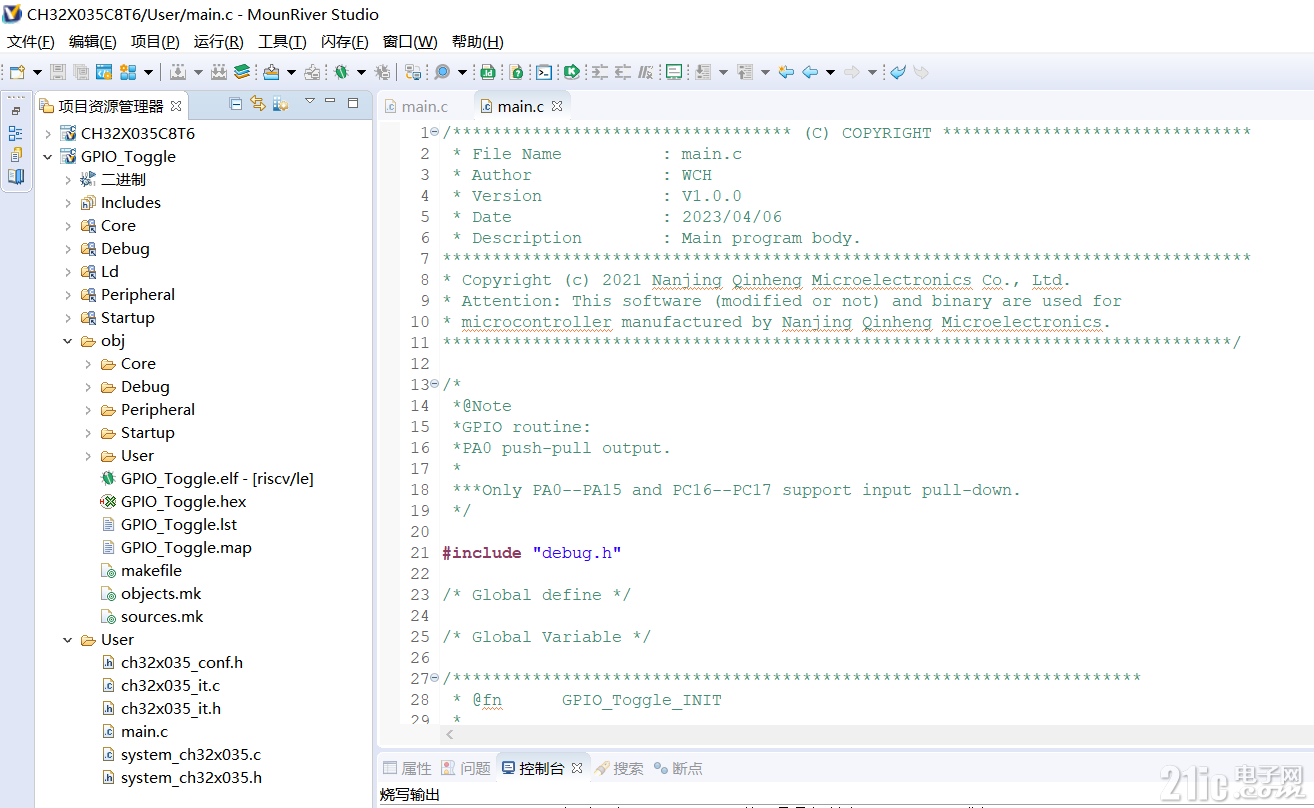1314x808 pixels.
Task: Open the 项目(P) menu
Action: pyautogui.click(x=155, y=42)
